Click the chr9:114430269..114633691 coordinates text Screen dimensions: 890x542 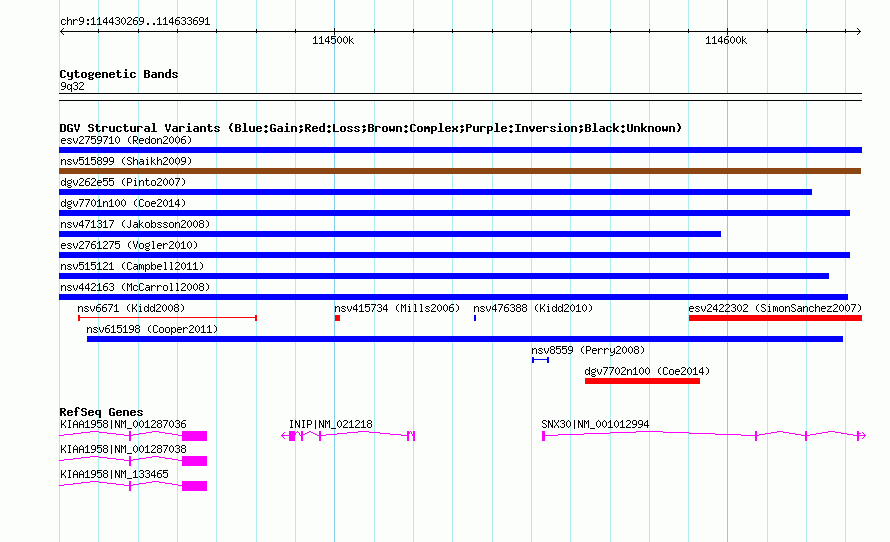pyautogui.click(x=135, y=22)
